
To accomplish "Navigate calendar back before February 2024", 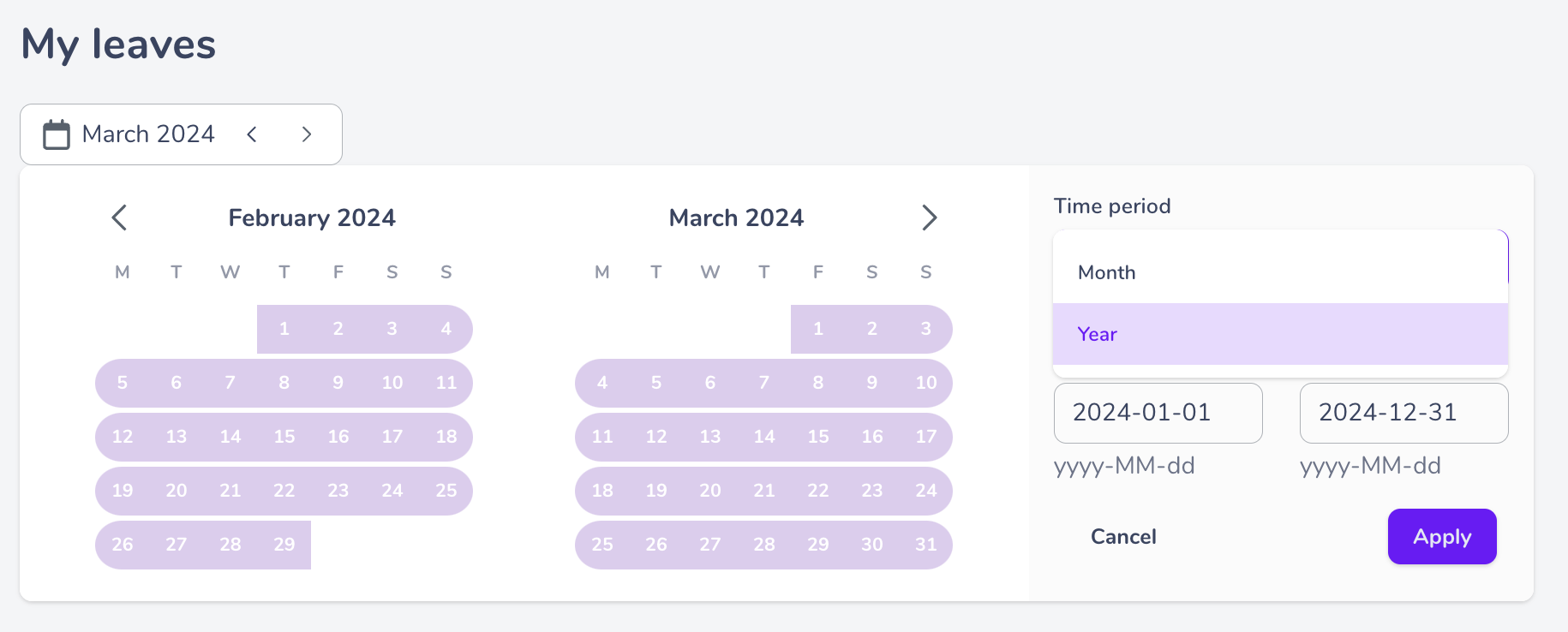I will click(119, 218).
